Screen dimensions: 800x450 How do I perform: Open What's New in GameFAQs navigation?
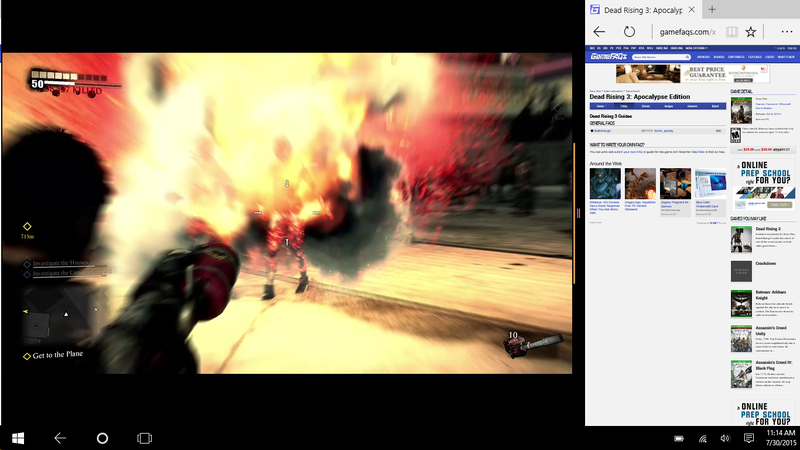[x=786, y=57]
